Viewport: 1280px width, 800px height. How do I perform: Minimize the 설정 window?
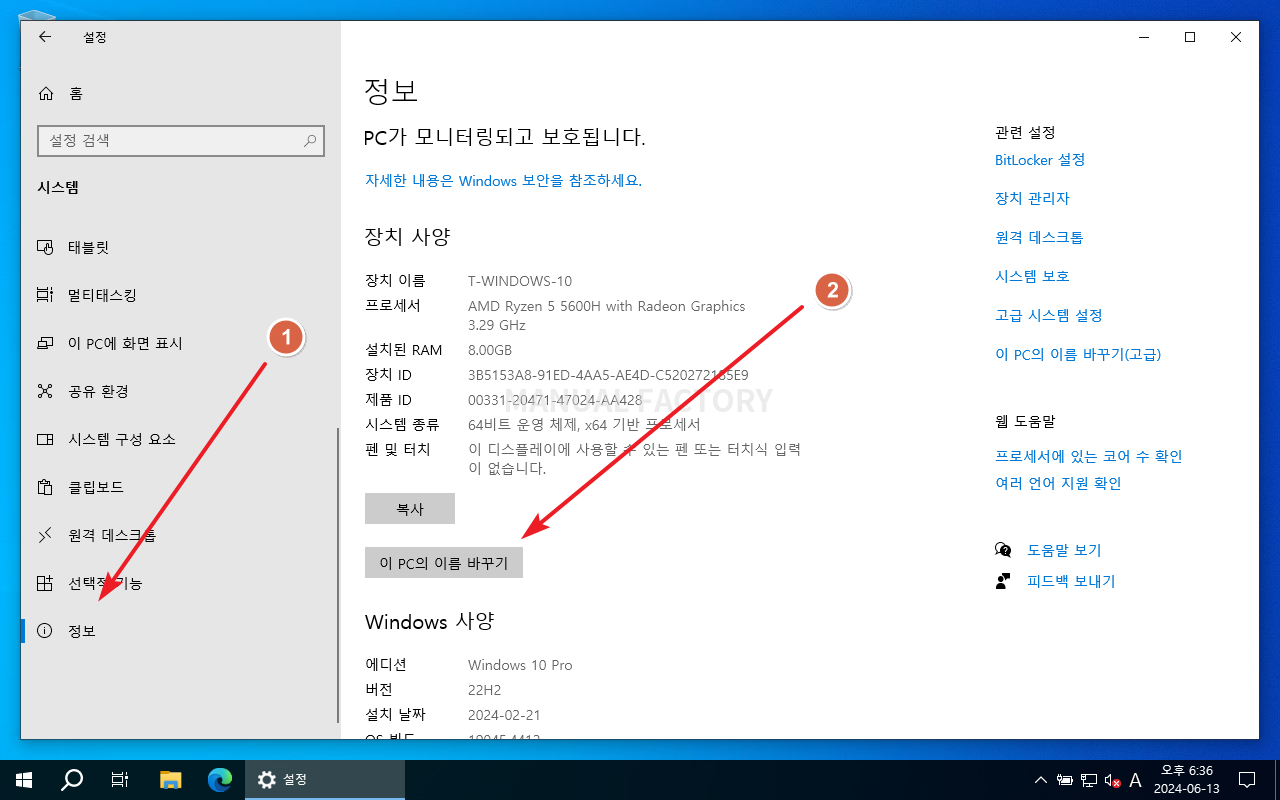[1144, 37]
